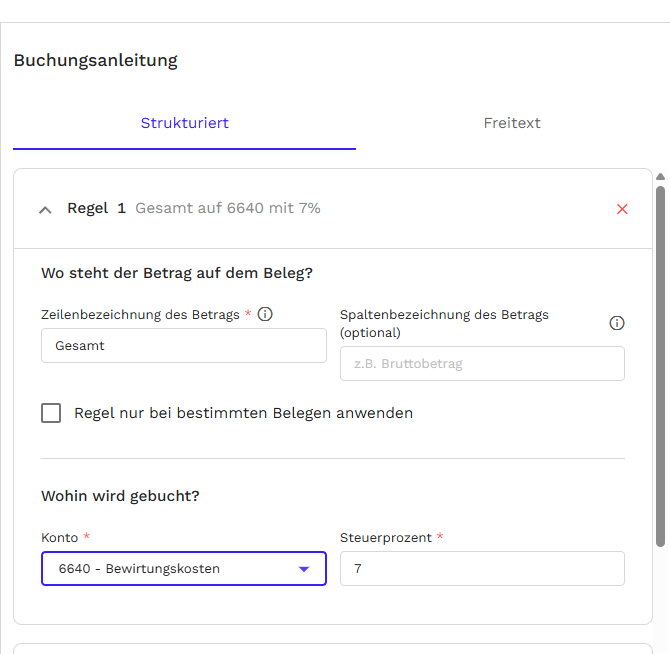
Task: Click the 'Wohin wird gebucht?' section heading
Action: click(120, 496)
